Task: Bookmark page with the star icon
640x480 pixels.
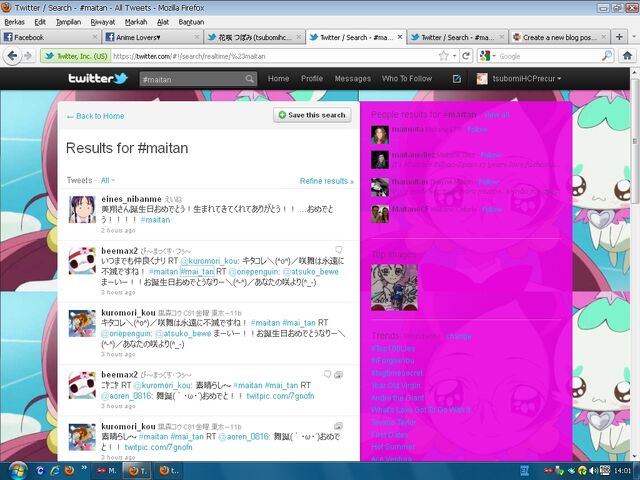Action: click(444, 56)
